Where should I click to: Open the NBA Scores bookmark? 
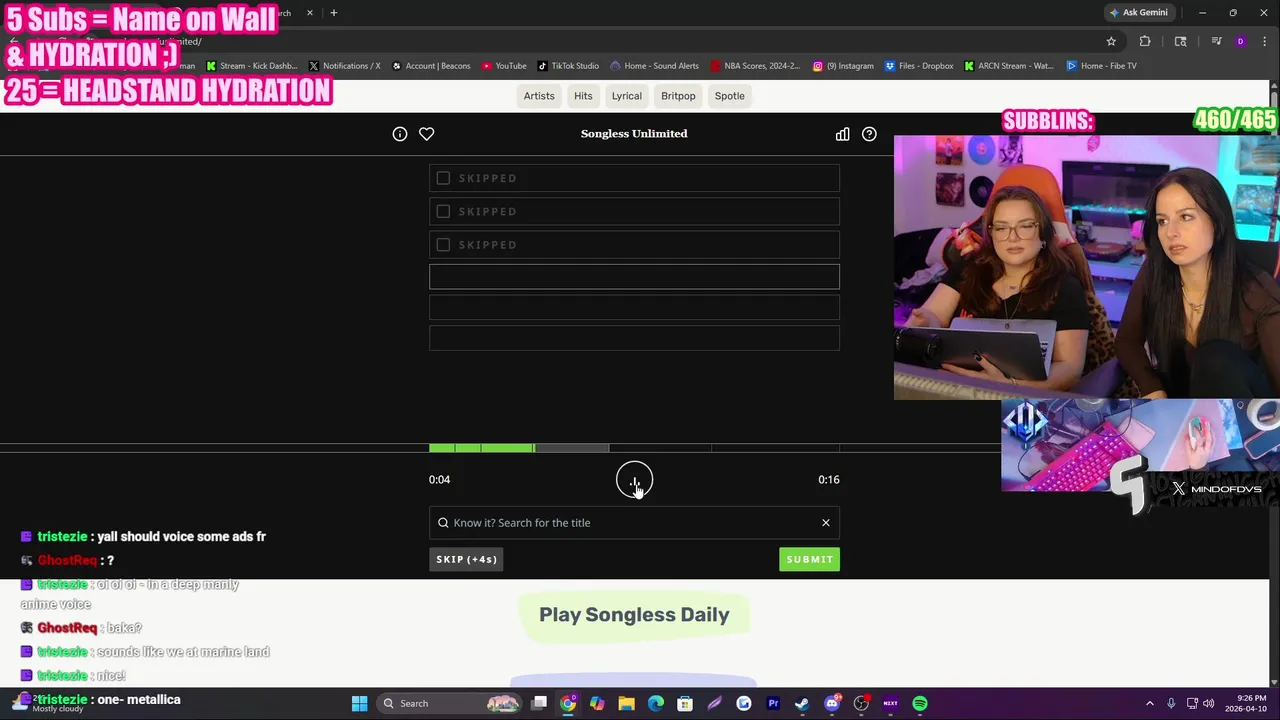pos(755,66)
